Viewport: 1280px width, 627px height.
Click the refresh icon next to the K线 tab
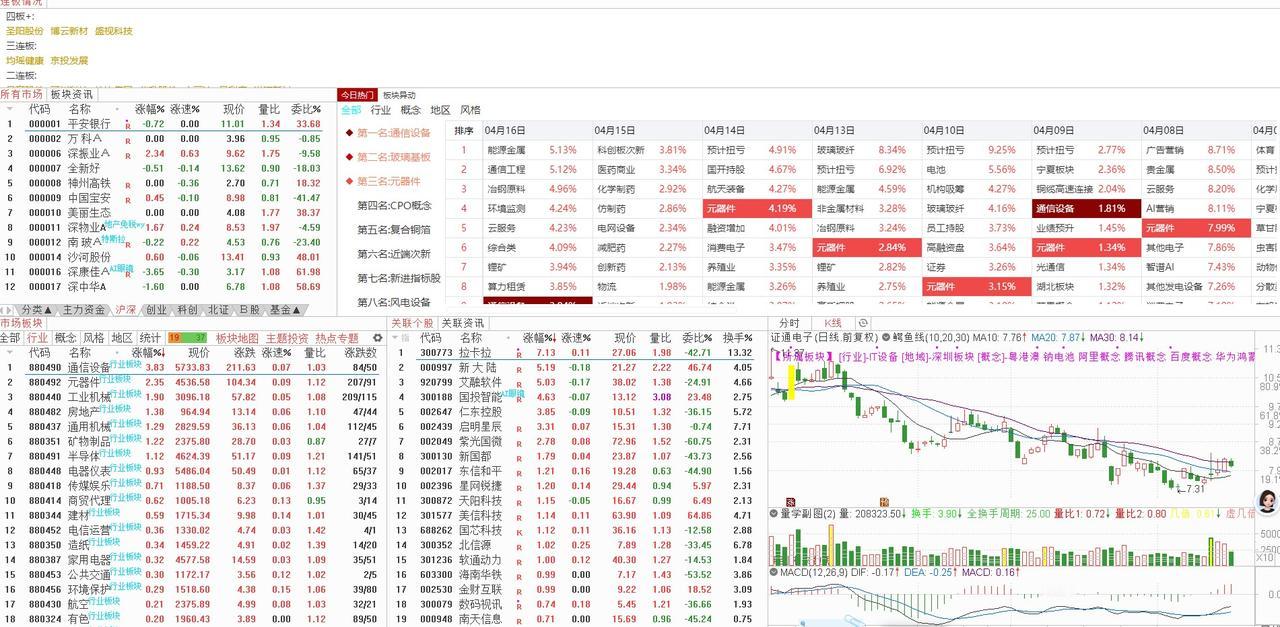862,322
